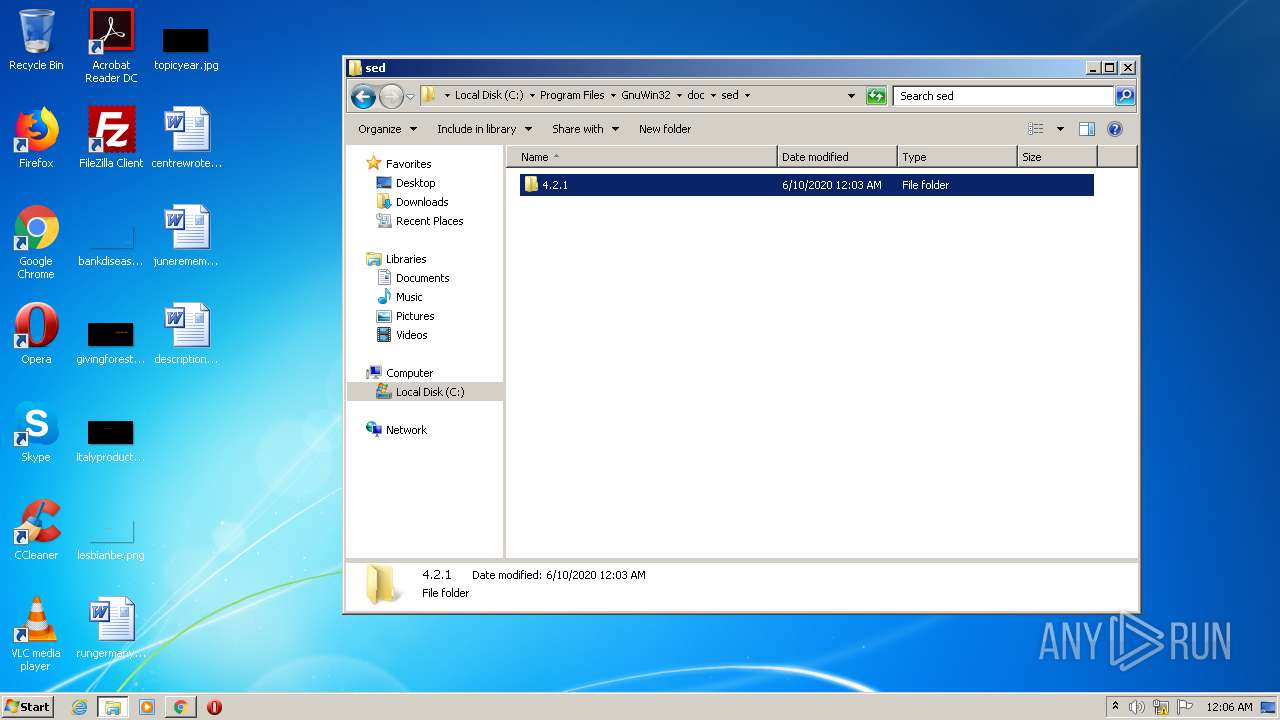Select FileZilla Client desktop icon
1280x720 pixels.
click(x=111, y=138)
